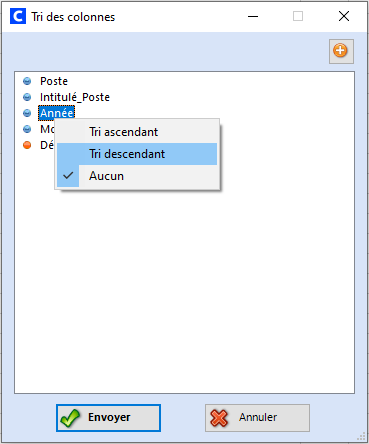Select the partially hidden Mo column label

coord(47,129)
